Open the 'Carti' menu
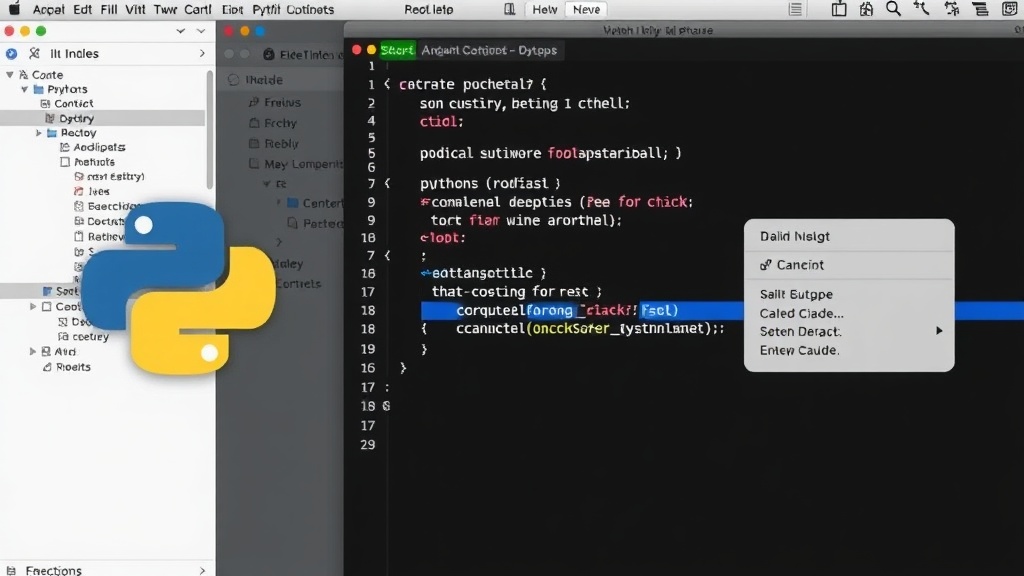The image size is (1024, 576). click(x=197, y=10)
